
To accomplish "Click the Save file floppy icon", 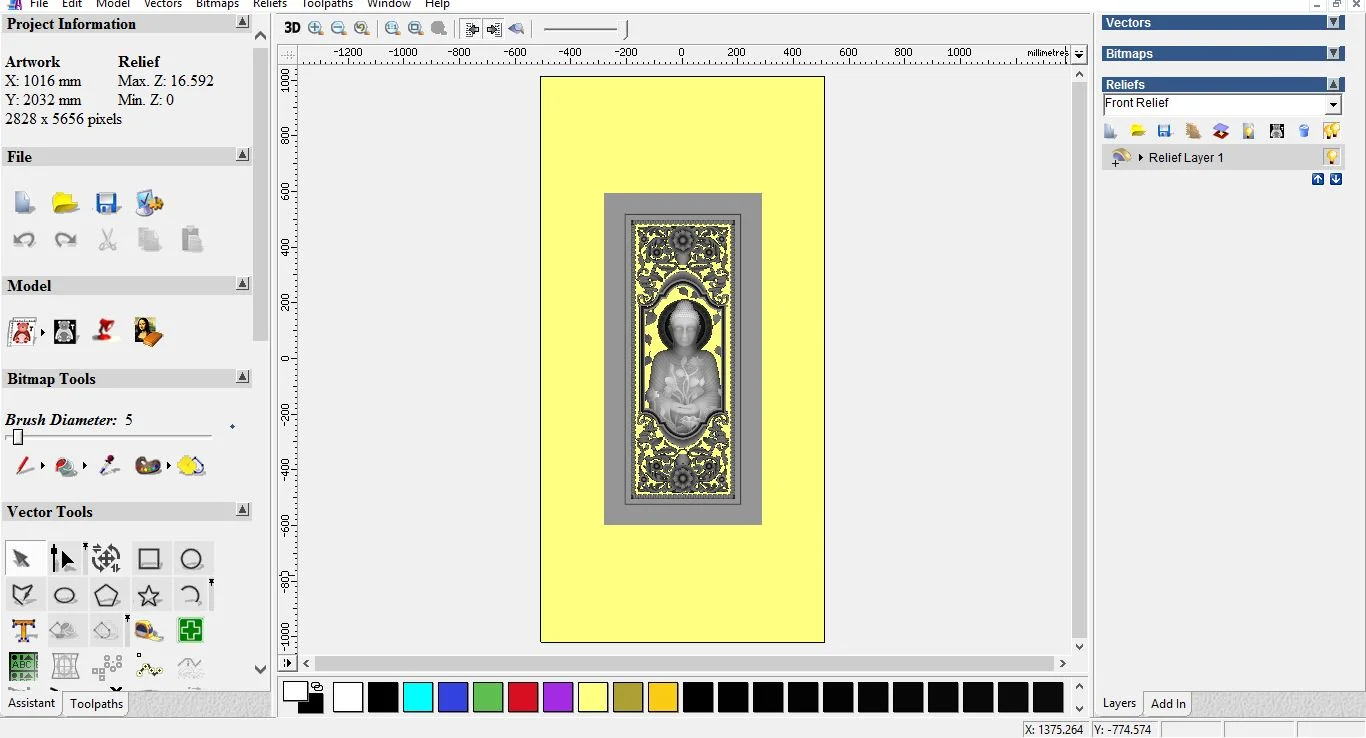I will 108,203.
